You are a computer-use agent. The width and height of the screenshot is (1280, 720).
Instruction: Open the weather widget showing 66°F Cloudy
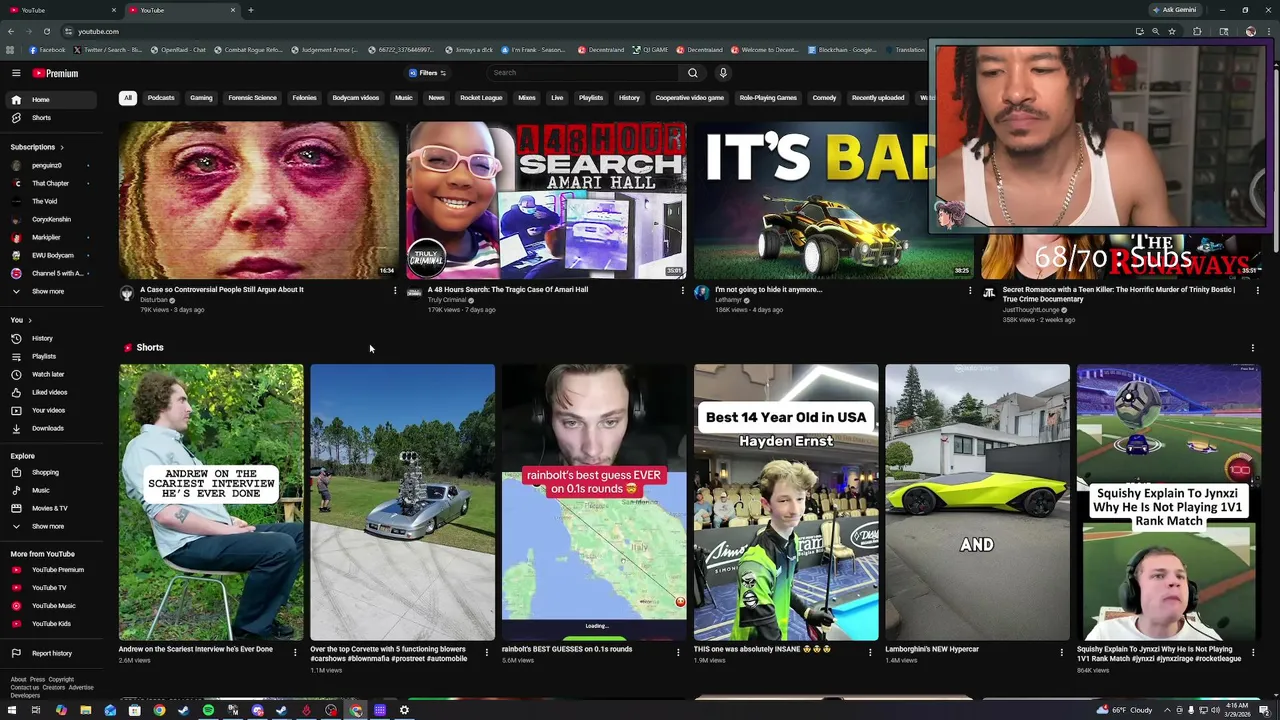coord(1126,710)
